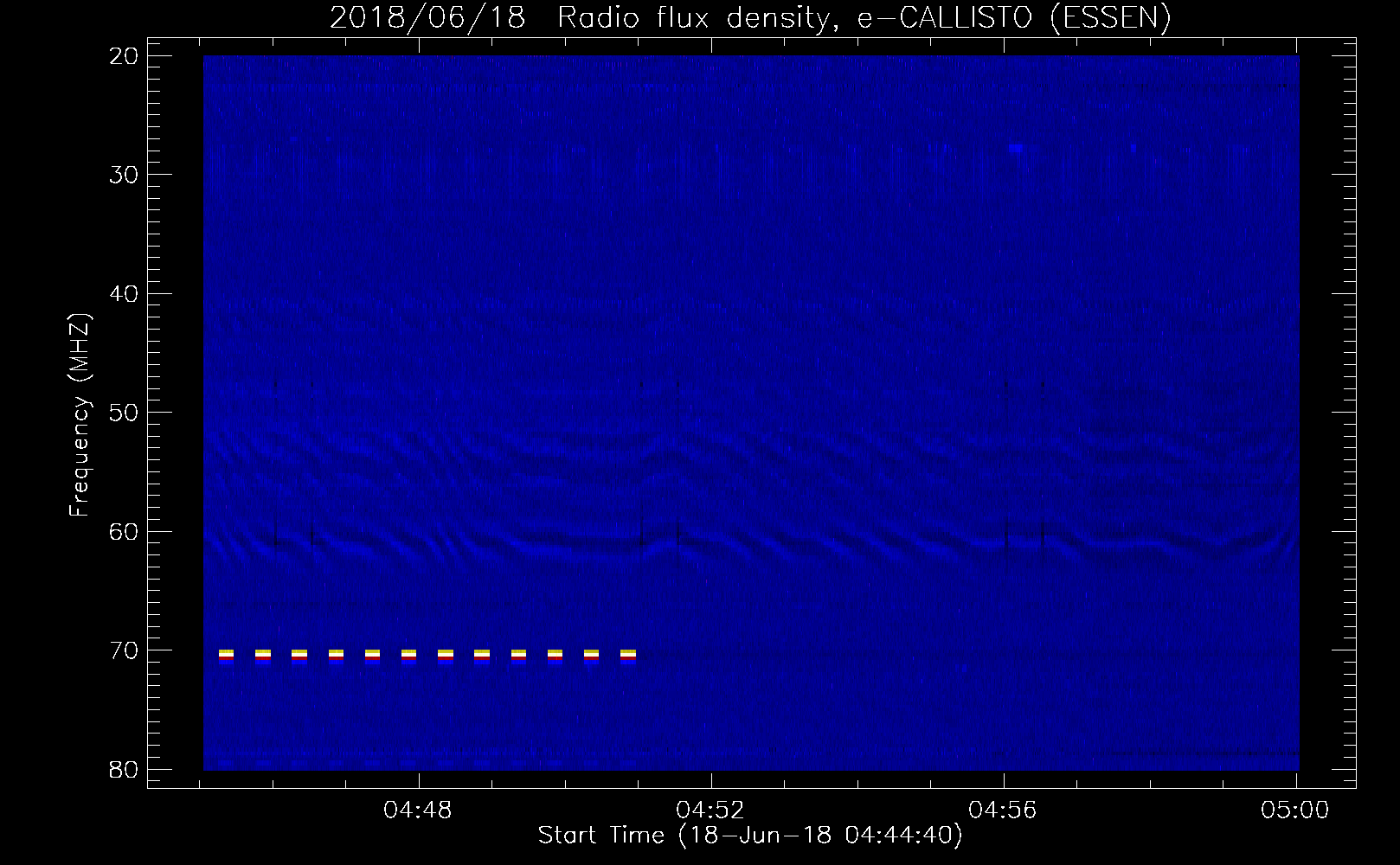Click the '40' frequency tick label
Screen dimensions: 1400x865
tap(125, 294)
